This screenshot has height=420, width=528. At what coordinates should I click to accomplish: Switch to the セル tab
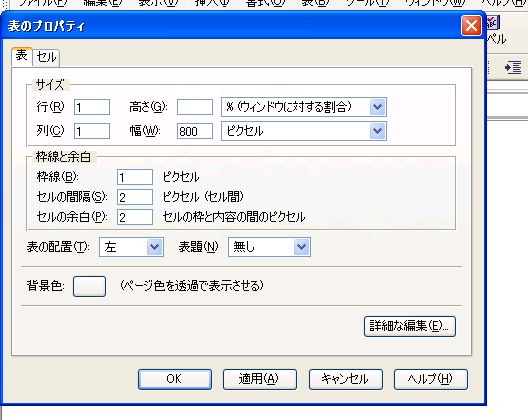[46, 57]
